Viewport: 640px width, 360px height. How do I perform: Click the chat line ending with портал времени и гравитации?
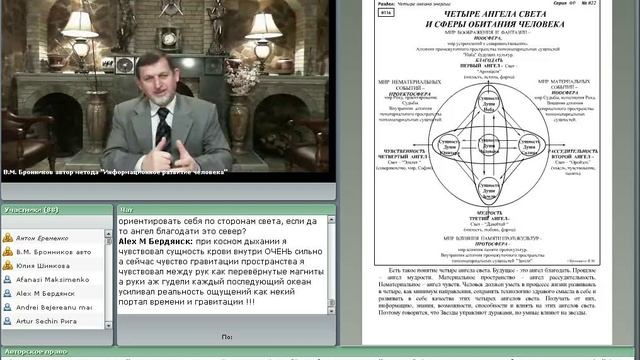(x=187, y=302)
